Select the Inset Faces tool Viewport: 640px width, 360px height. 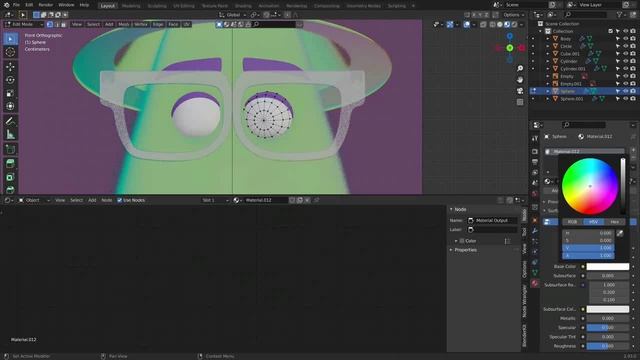(10, 177)
